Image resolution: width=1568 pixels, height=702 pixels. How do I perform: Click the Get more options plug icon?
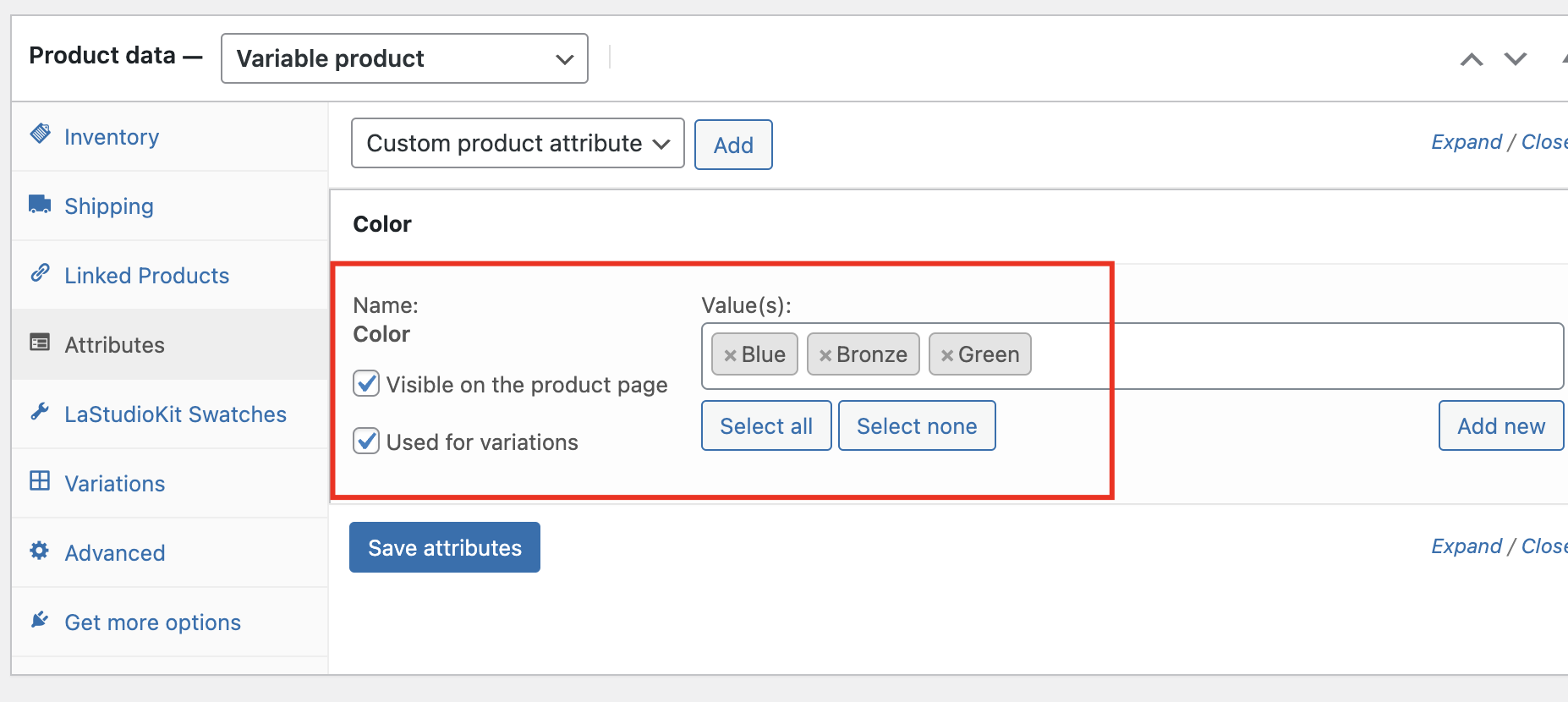click(x=40, y=620)
